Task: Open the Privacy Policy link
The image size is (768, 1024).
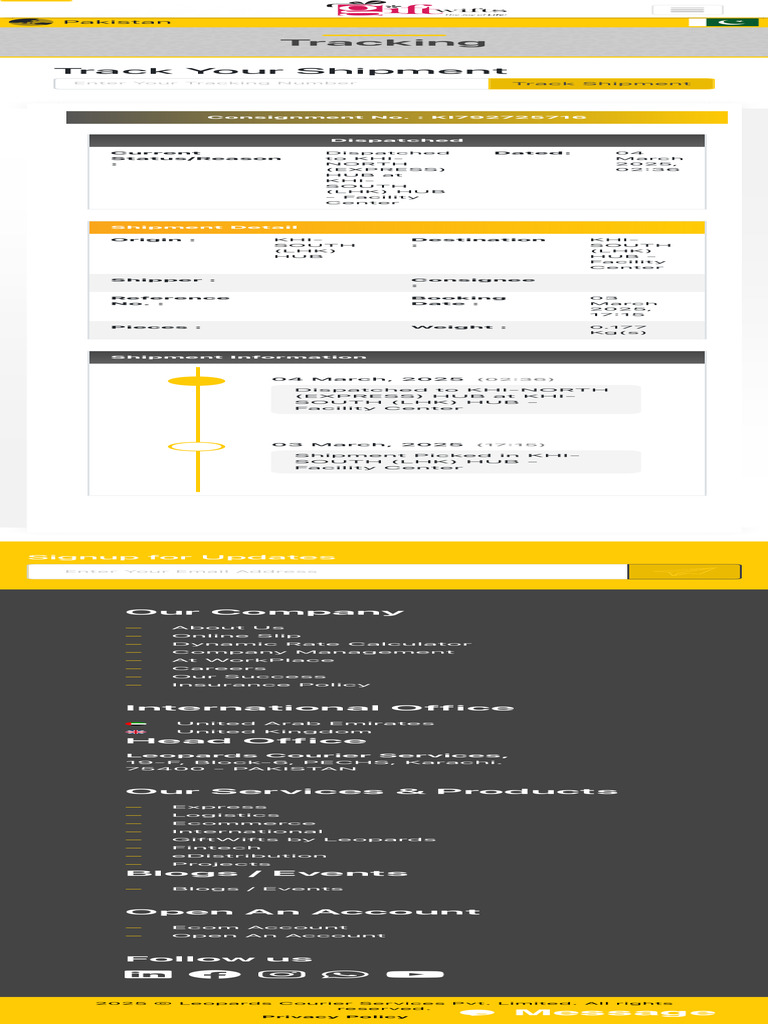Action: pos(335,1017)
